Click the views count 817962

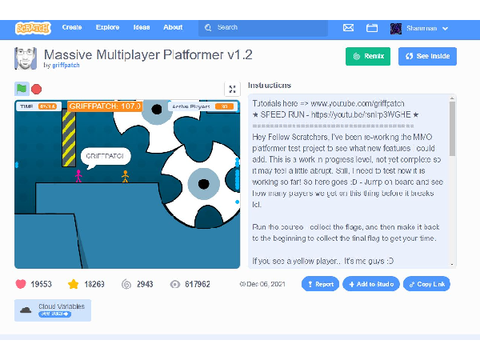[x=198, y=284]
